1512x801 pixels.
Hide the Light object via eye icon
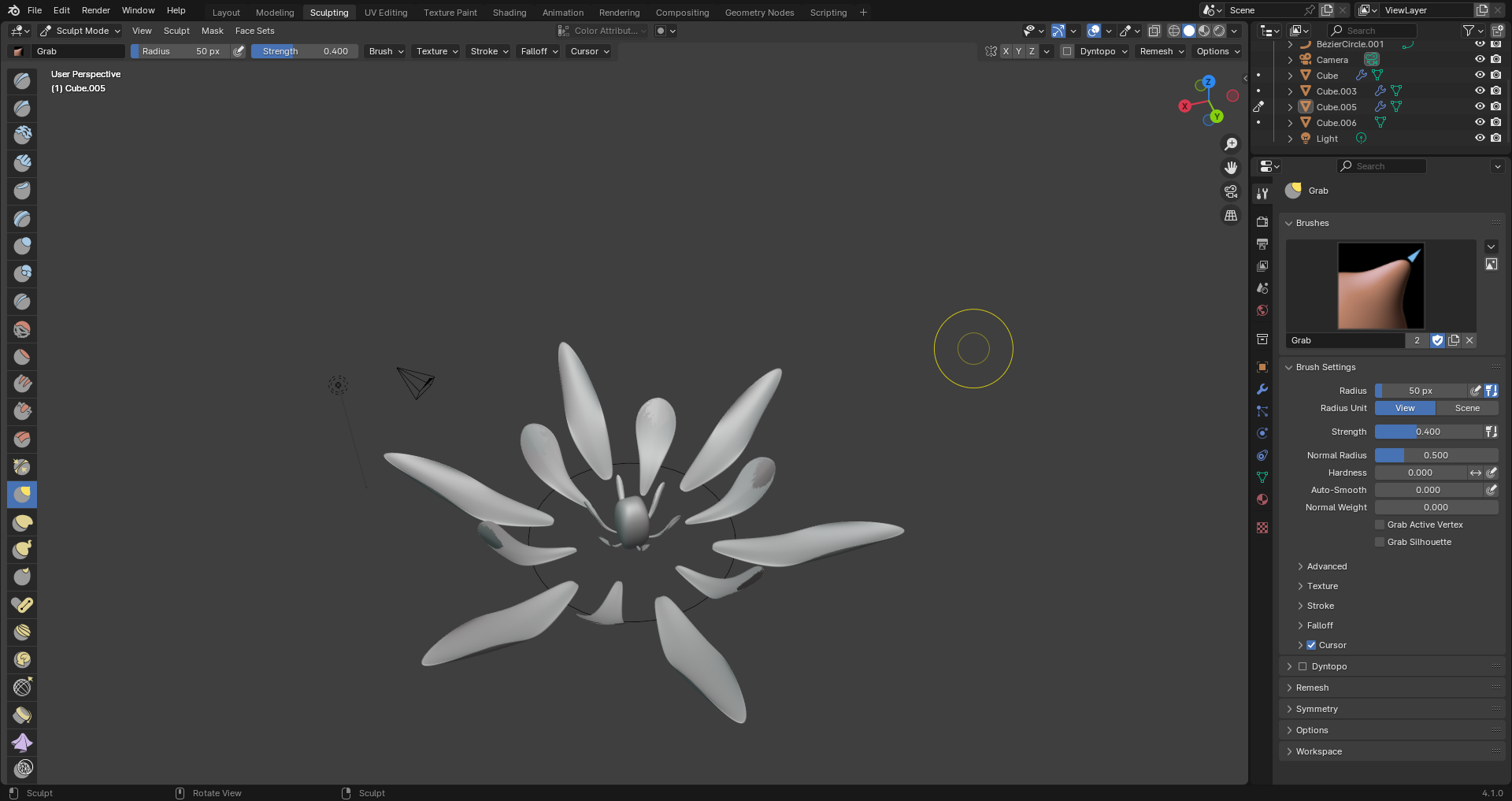pos(1480,138)
